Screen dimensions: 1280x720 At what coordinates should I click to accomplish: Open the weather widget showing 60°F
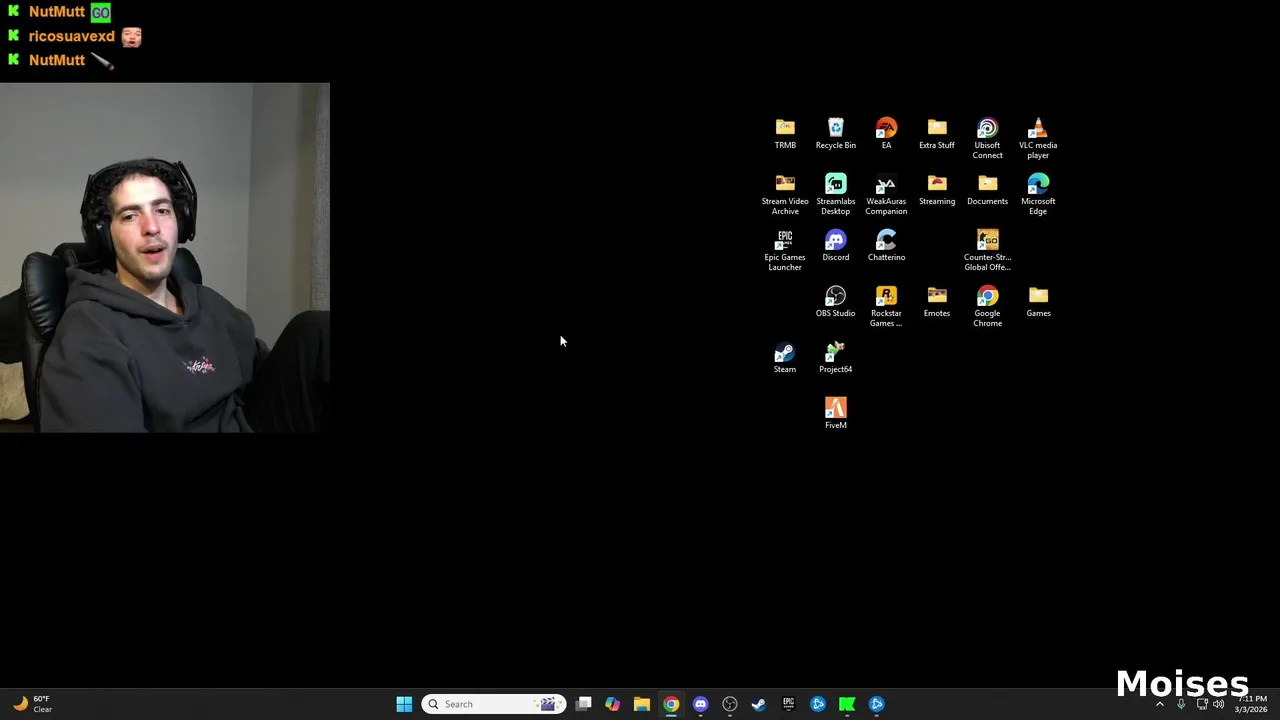click(32, 704)
